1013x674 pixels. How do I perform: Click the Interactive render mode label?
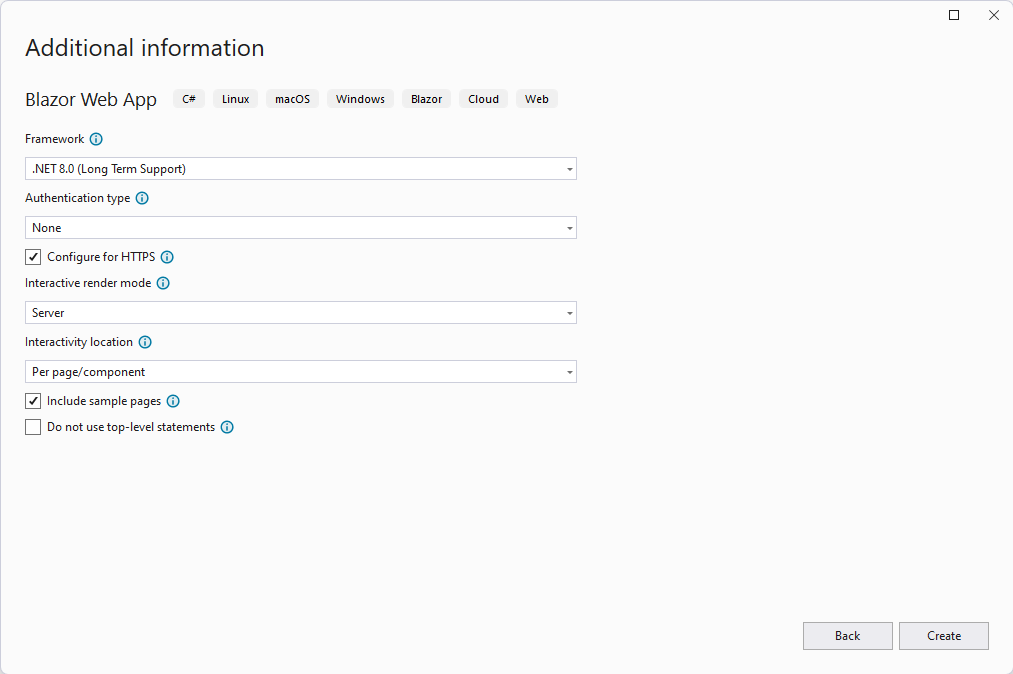88,283
